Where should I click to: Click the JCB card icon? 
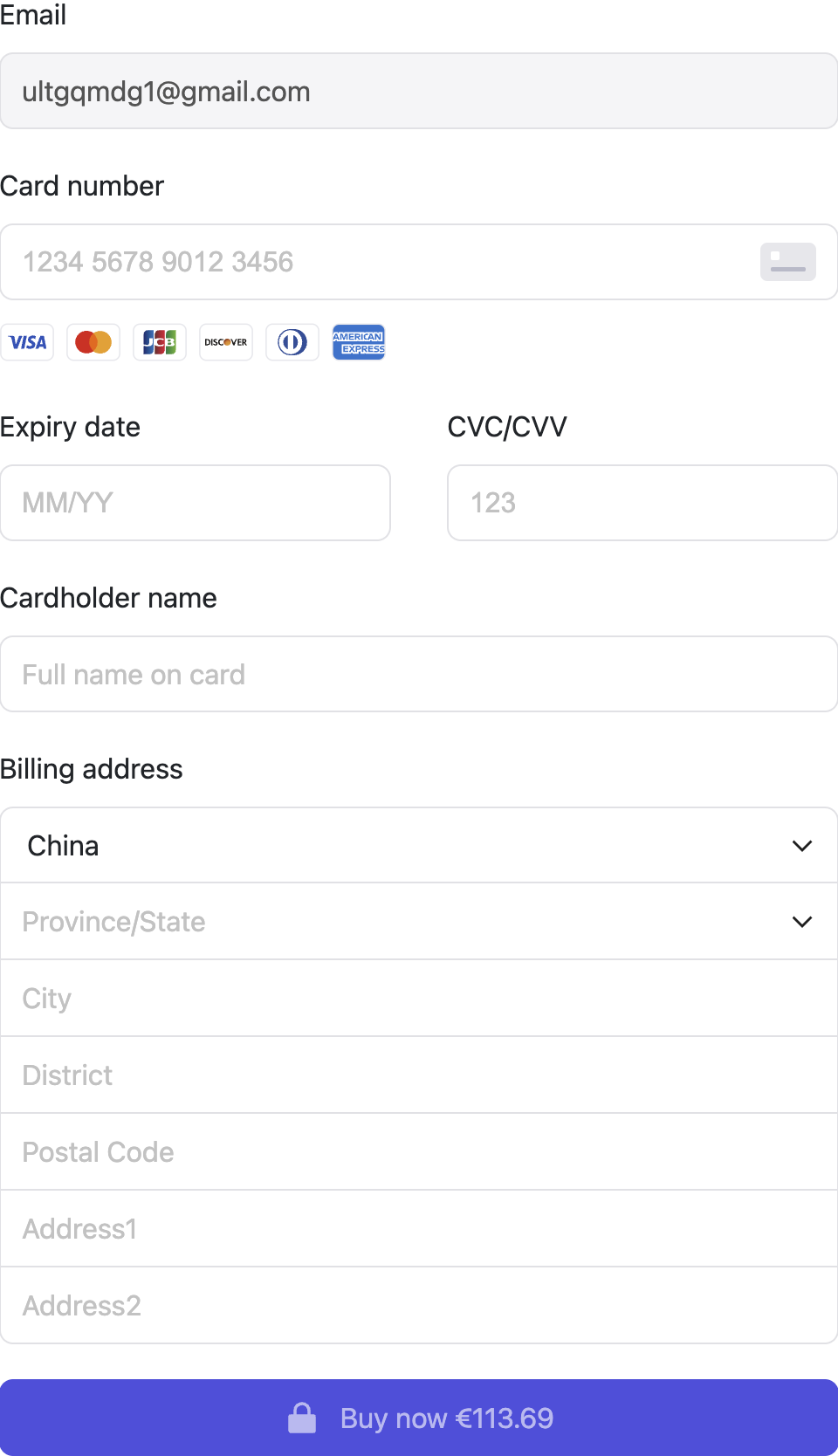[160, 342]
